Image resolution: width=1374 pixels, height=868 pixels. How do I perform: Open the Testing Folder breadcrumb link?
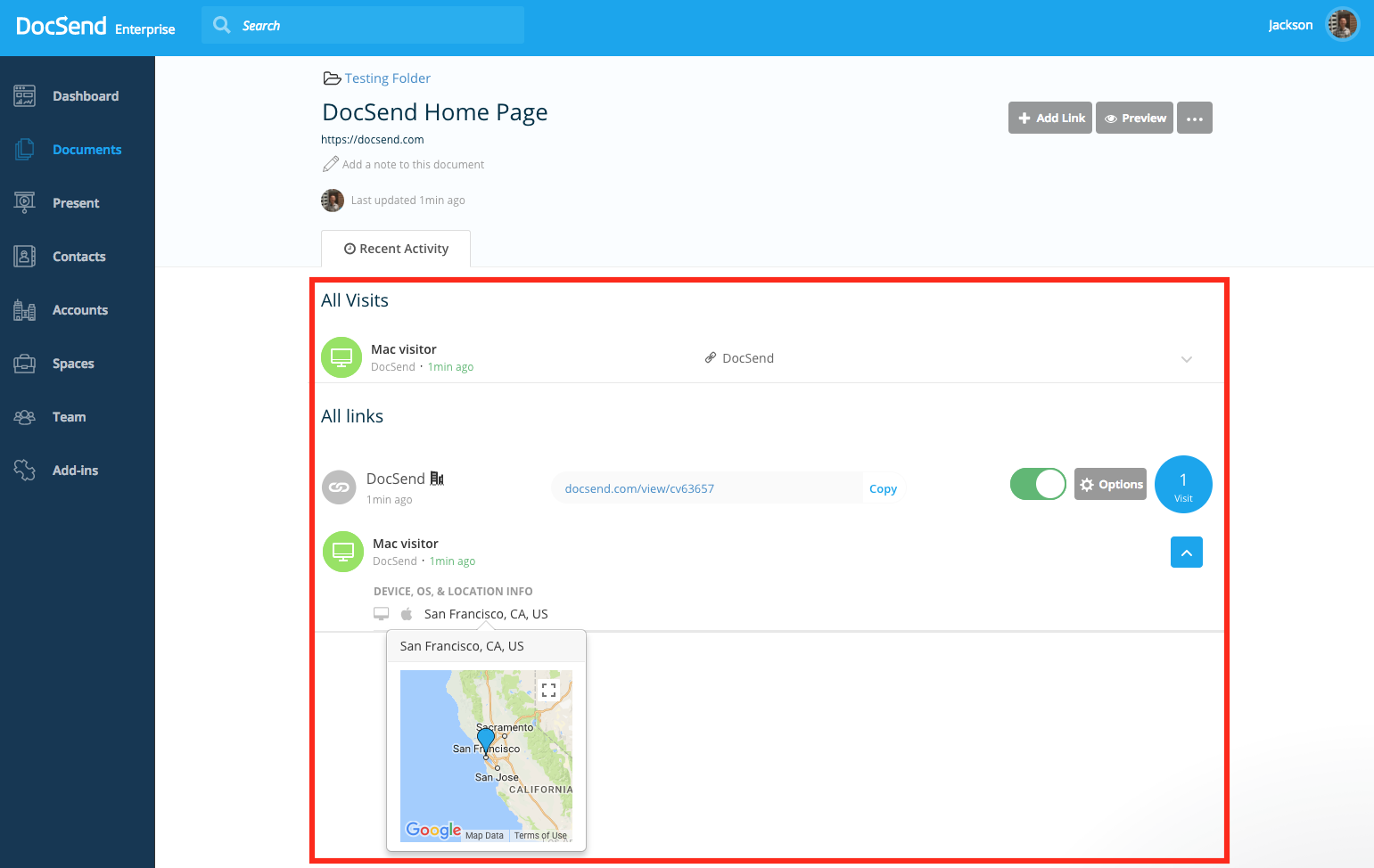point(388,78)
